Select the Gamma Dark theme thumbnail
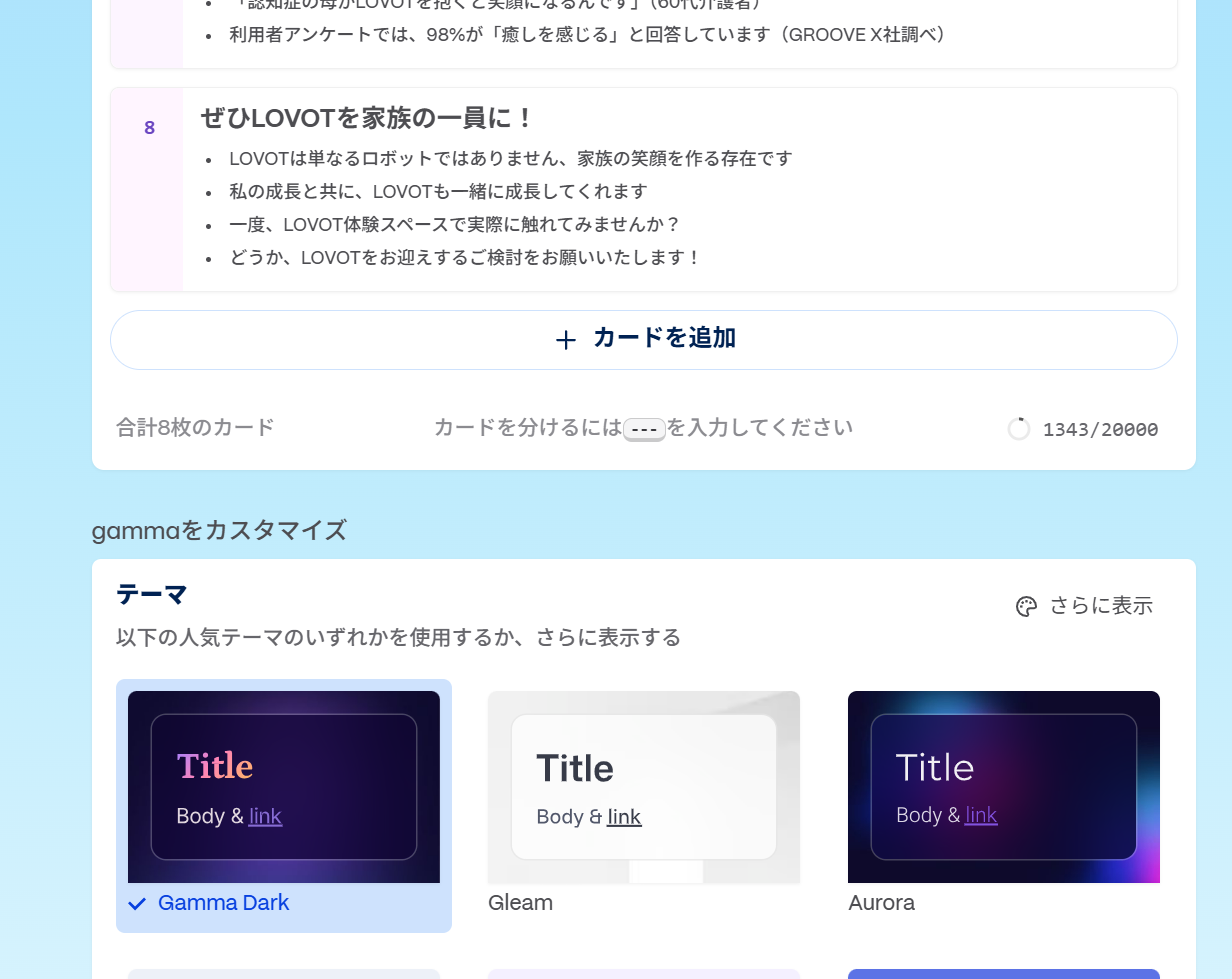1232x979 pixels. [284, 787]
